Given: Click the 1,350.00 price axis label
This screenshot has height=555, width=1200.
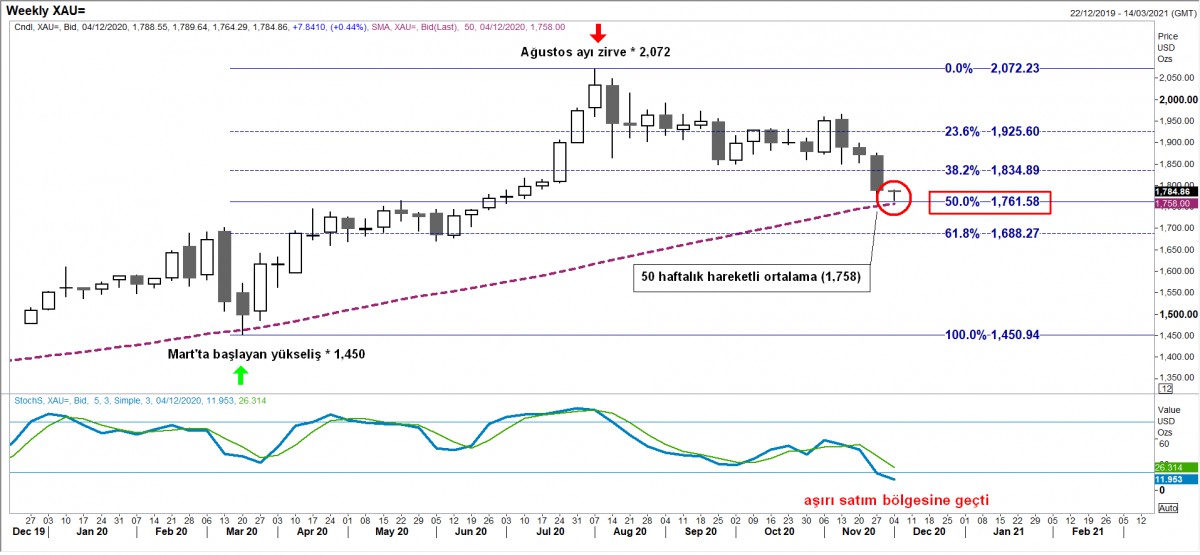Looking at the screenshot, I should click(x=1175, y=378).
